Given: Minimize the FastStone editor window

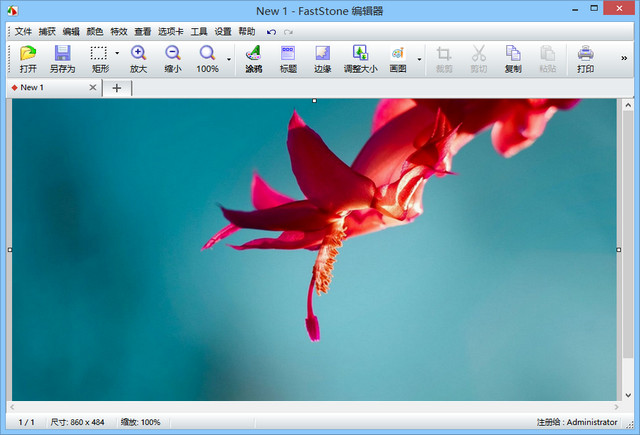Looking at the screenshot, I should (x=575, y=9).
